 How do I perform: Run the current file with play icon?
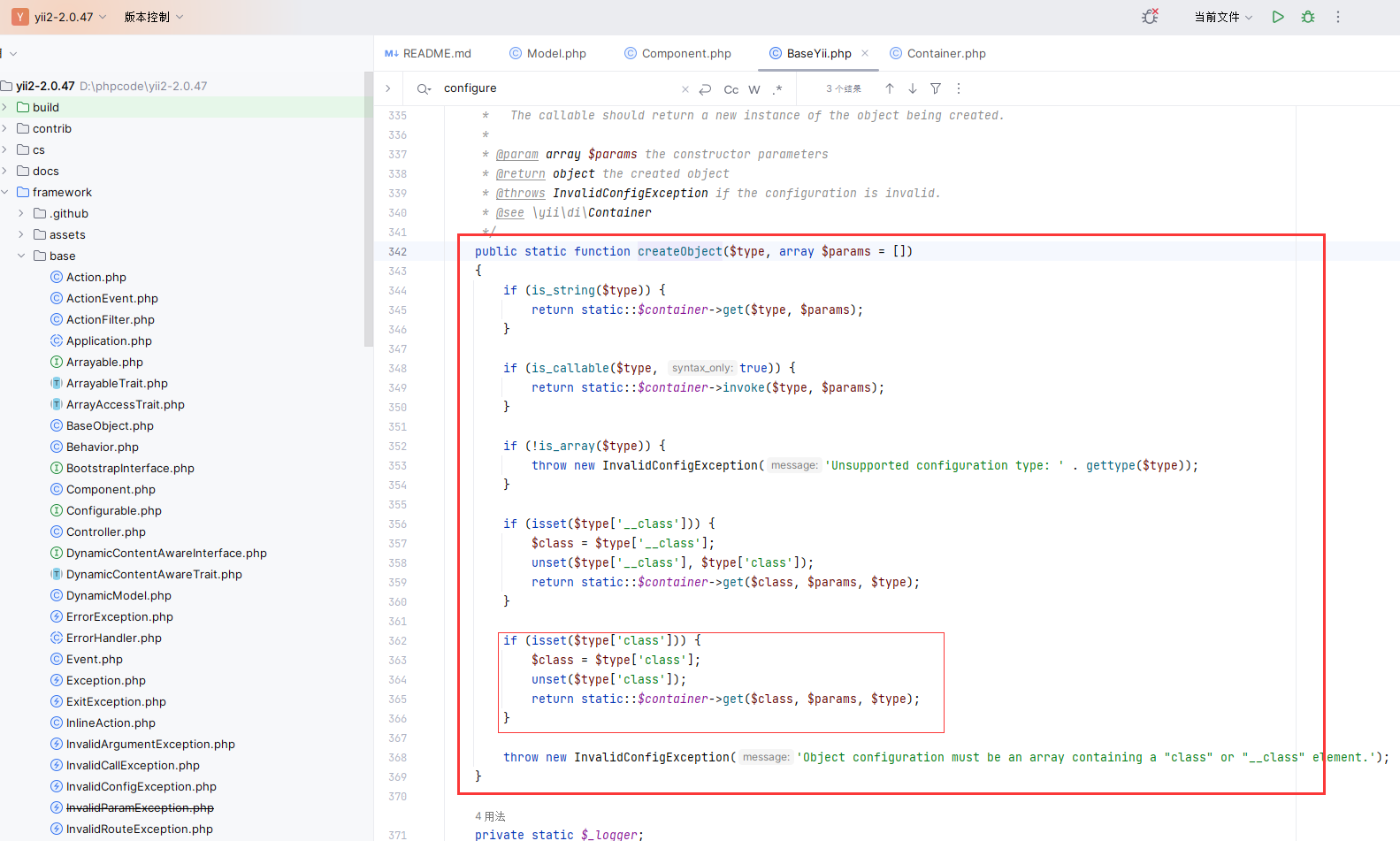(x=1278, y=17)
